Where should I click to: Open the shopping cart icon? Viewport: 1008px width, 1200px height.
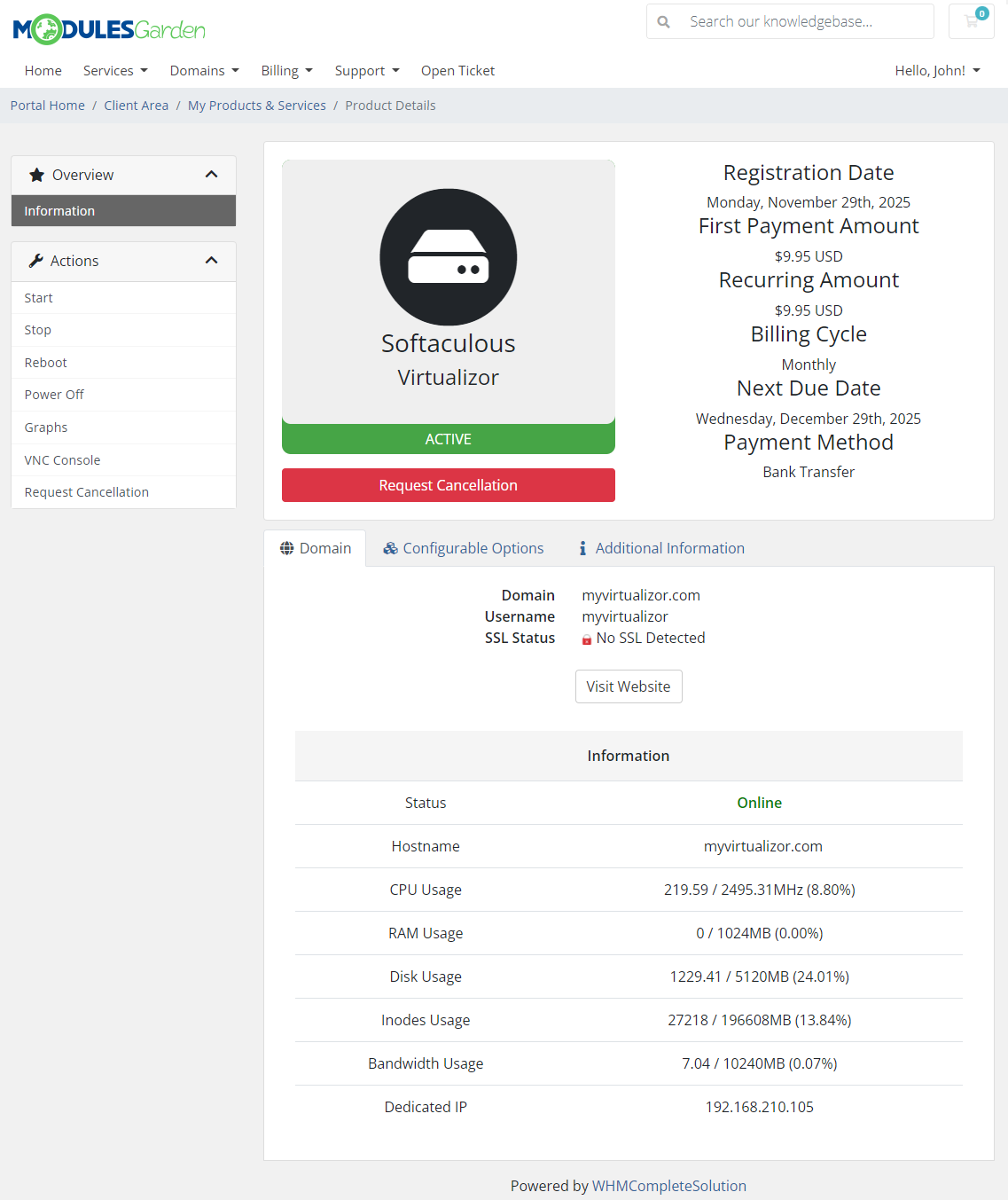tap(972, 21)
